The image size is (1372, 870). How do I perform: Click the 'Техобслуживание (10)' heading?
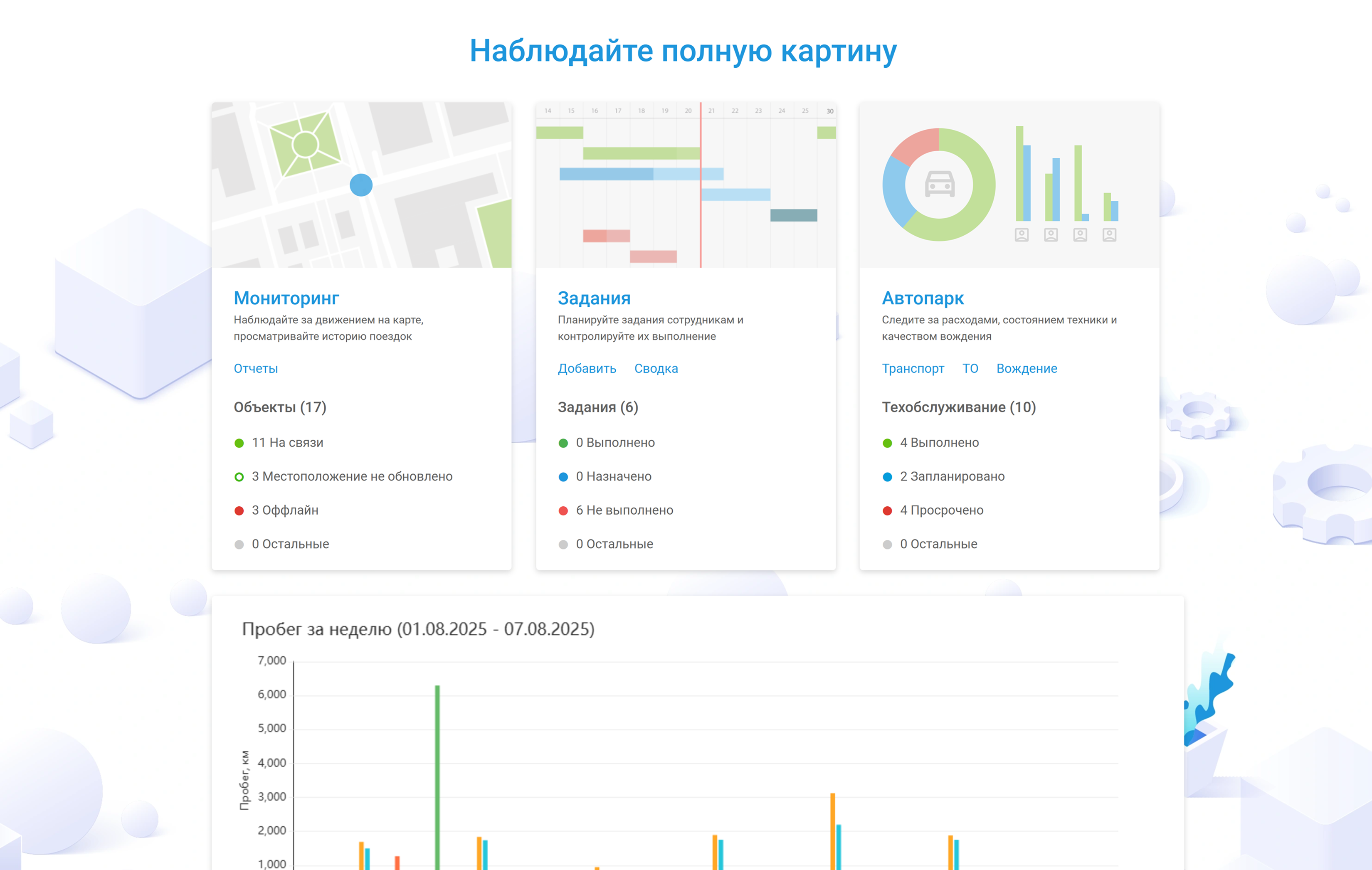click(x=959, y=407)
